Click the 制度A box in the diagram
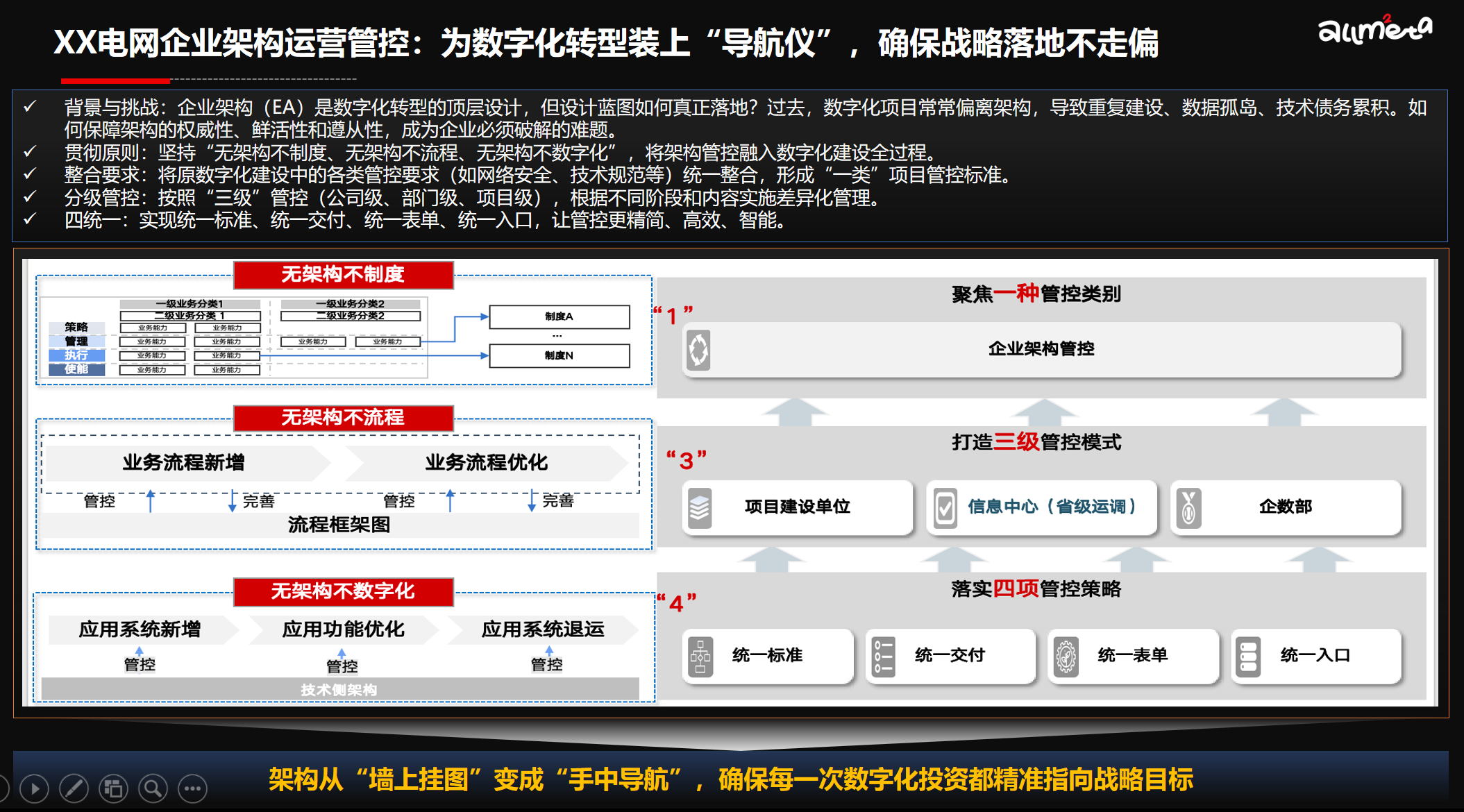This screenshot has width=1464, height=812. coord(559,316)
